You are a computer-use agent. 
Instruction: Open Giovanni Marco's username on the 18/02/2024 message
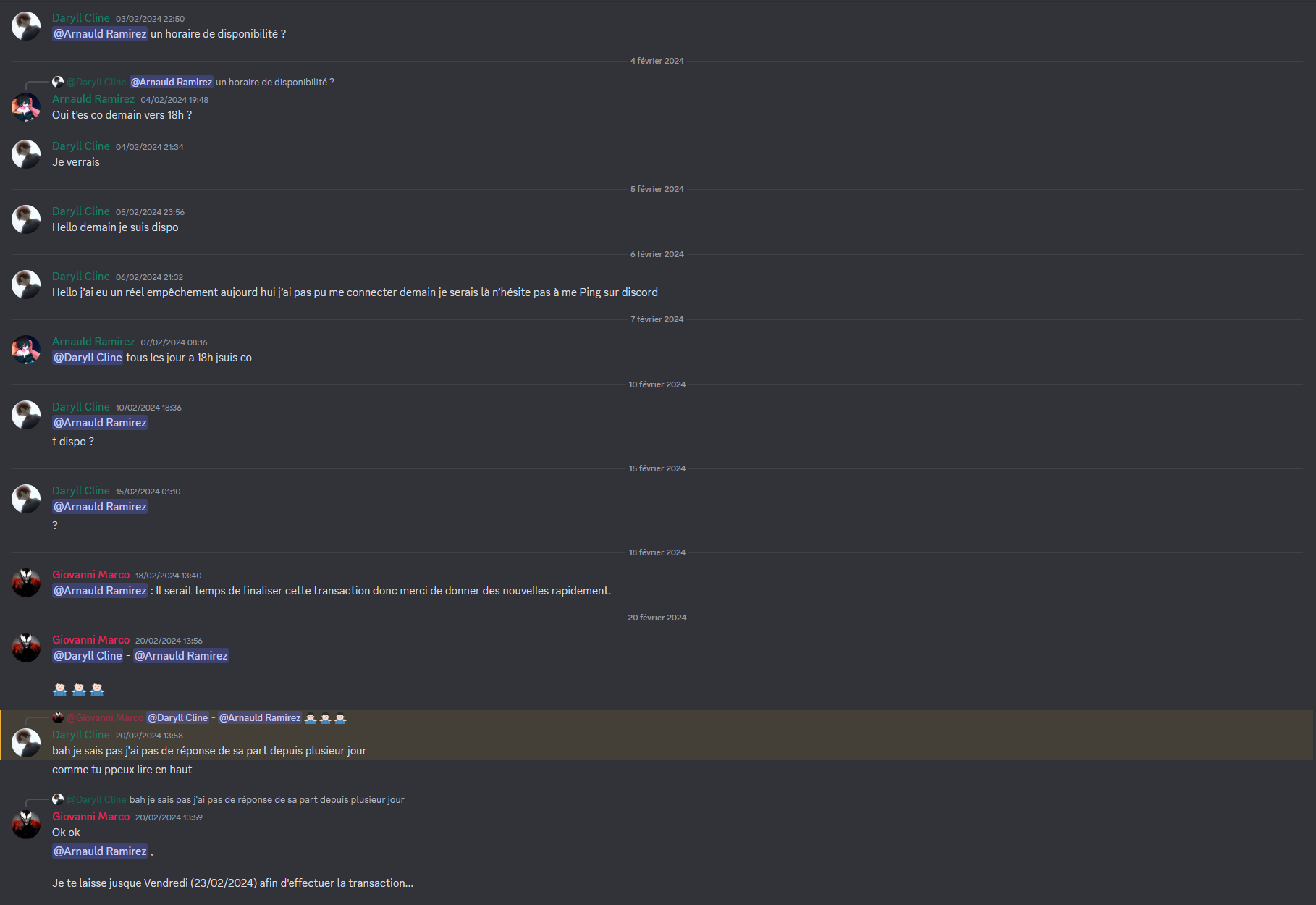pyautogui.click(x=90, y=575)
